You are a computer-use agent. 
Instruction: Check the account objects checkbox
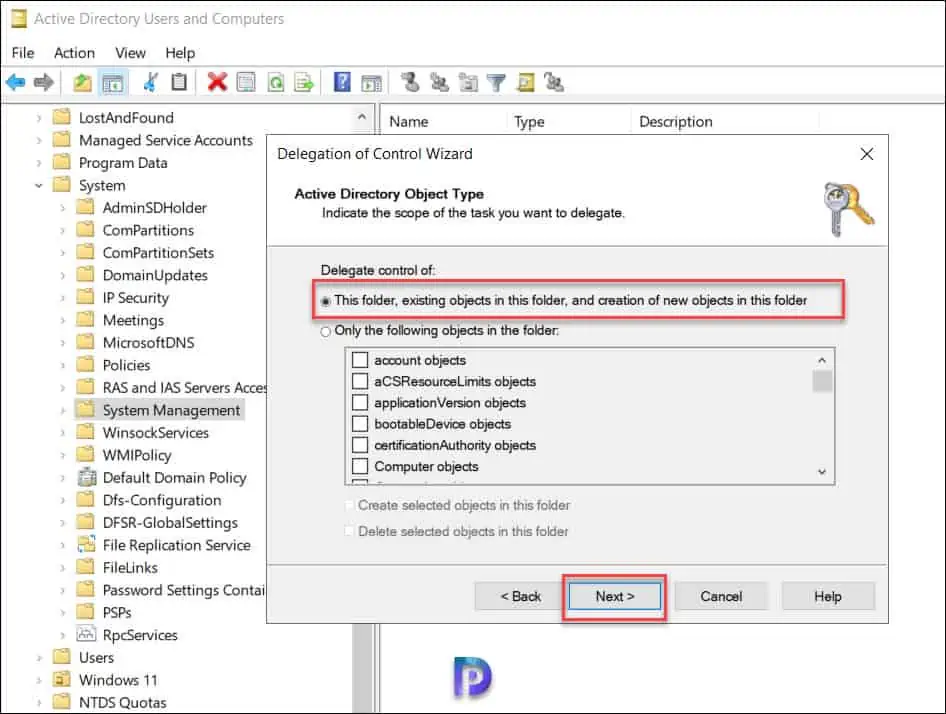pyautogui.click(x=360, y=360)
